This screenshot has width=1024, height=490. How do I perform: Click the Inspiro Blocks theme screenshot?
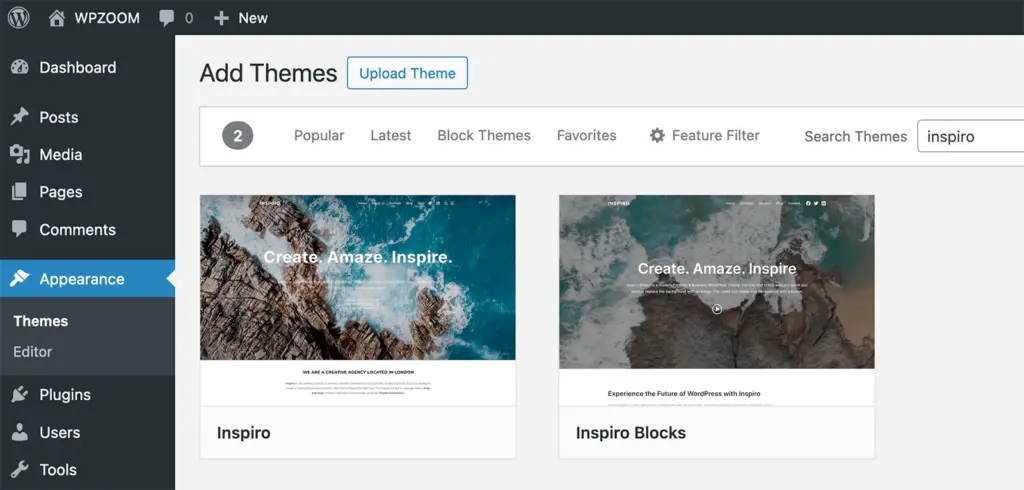coord(716,301)
